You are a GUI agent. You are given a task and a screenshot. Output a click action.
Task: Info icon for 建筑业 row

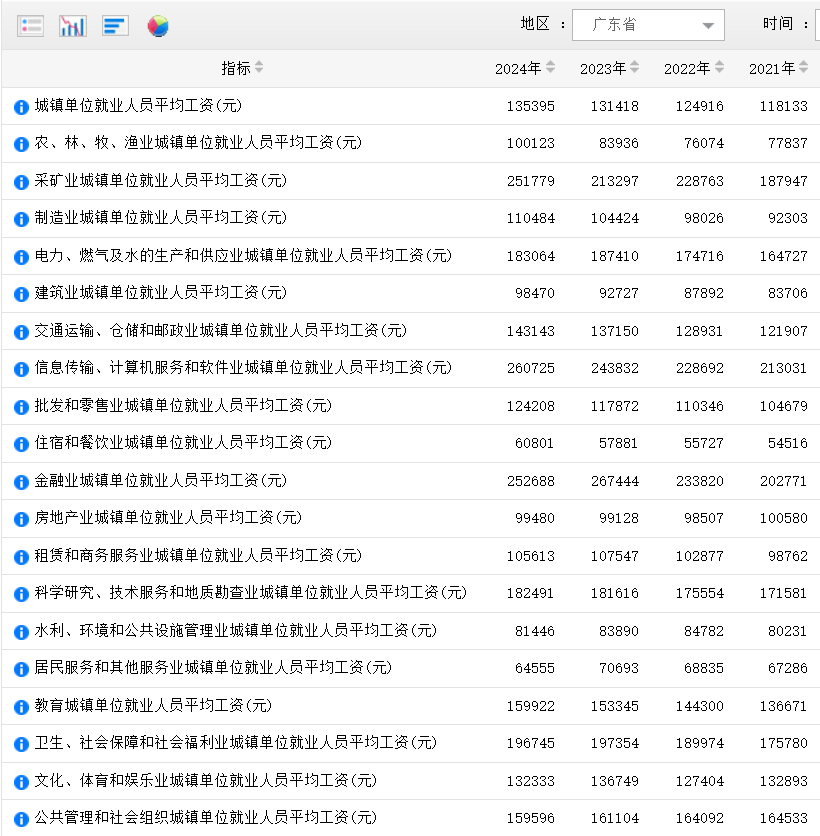tap(21, 294)
